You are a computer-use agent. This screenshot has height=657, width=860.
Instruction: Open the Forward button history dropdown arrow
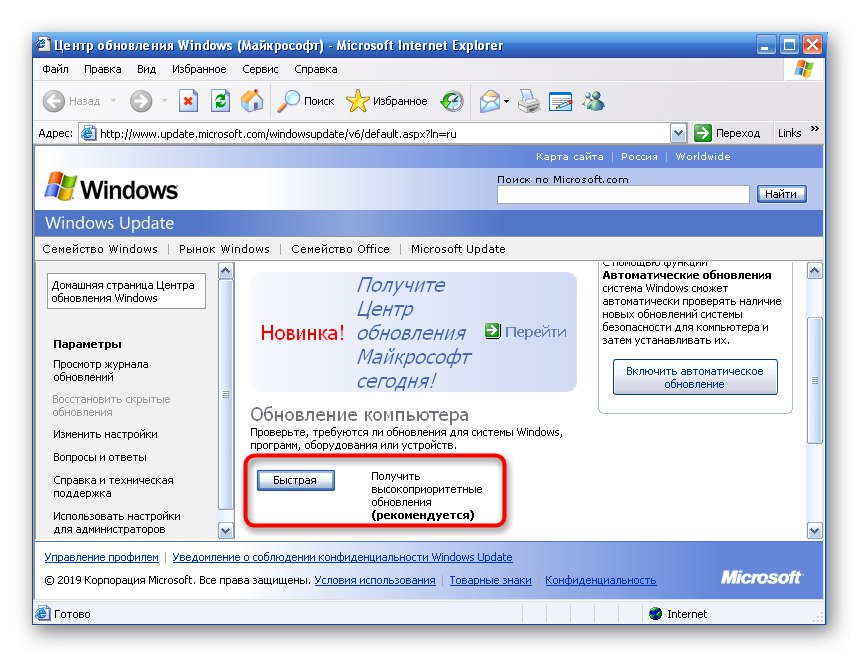[x=164, y=101]
